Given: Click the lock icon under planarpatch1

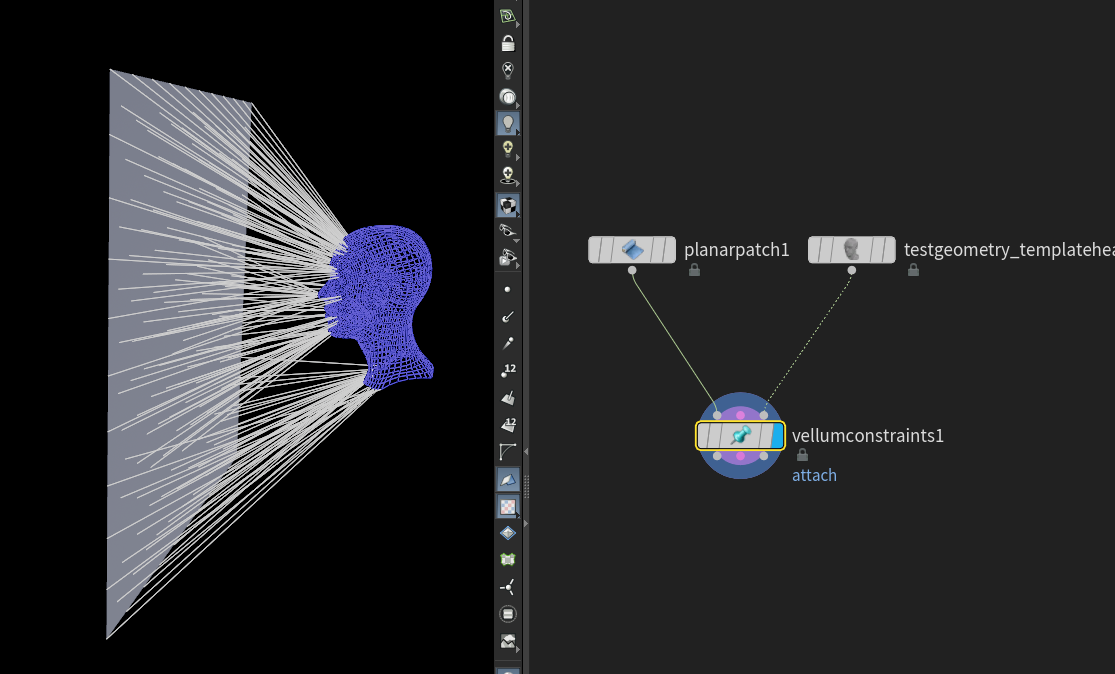Looking at the screenshot, I should (695, 270).
